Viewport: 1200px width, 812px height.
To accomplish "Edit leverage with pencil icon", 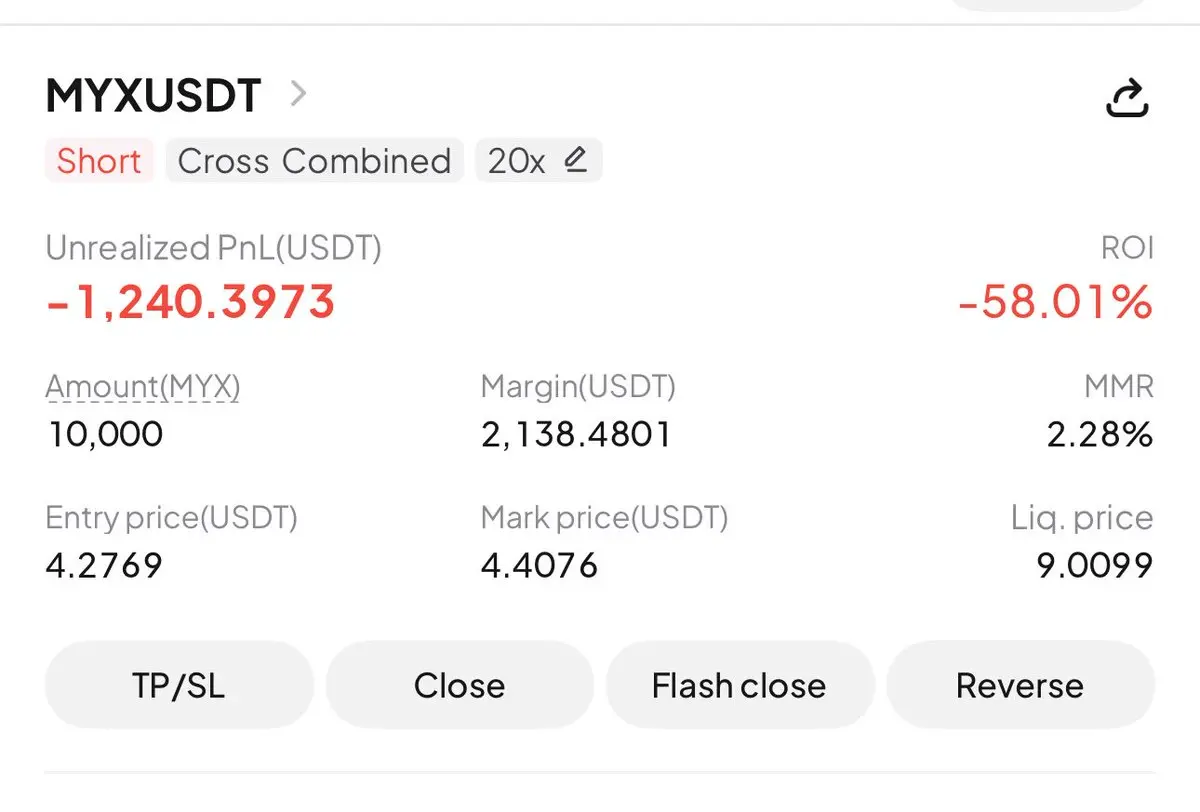I will pyautogui.click(x=575, y=159).
